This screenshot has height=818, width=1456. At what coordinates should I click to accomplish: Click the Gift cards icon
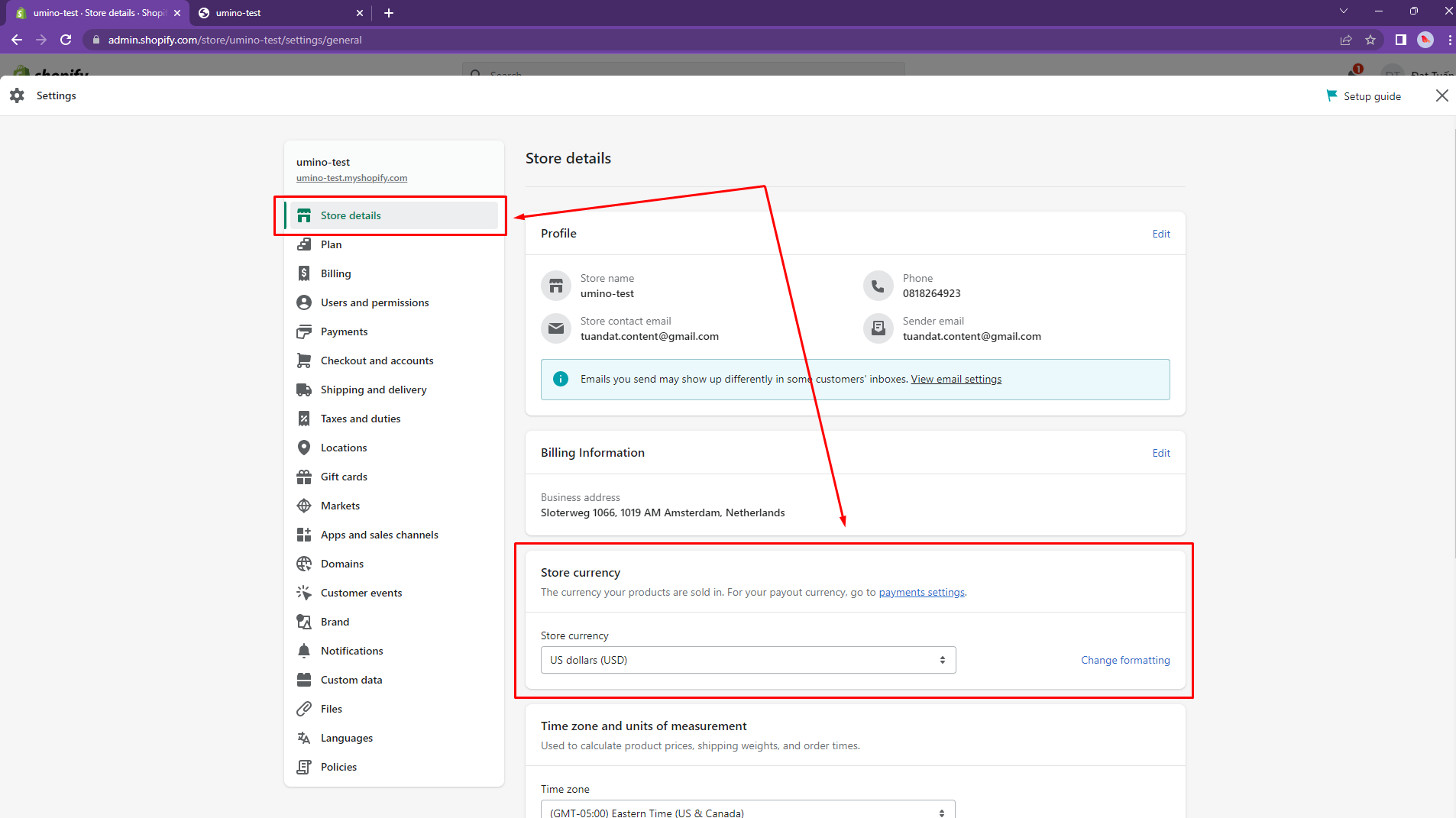coord(304,477)
